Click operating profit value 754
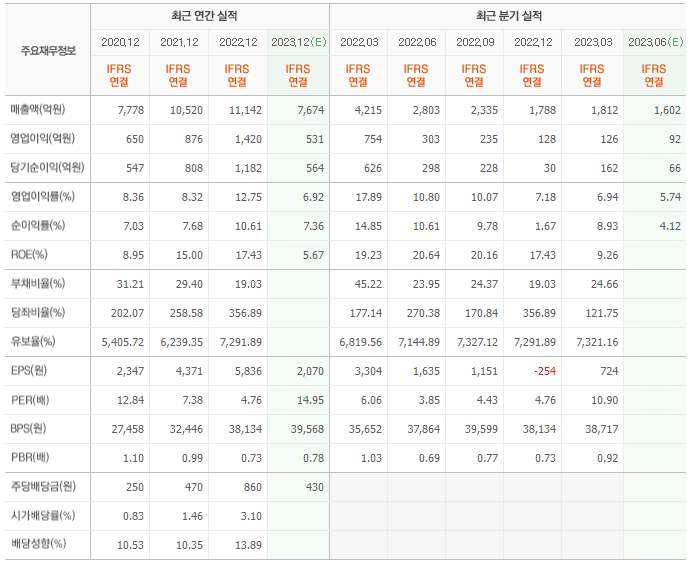Screen dimensions: 690x563 click(x=373, y=139)
